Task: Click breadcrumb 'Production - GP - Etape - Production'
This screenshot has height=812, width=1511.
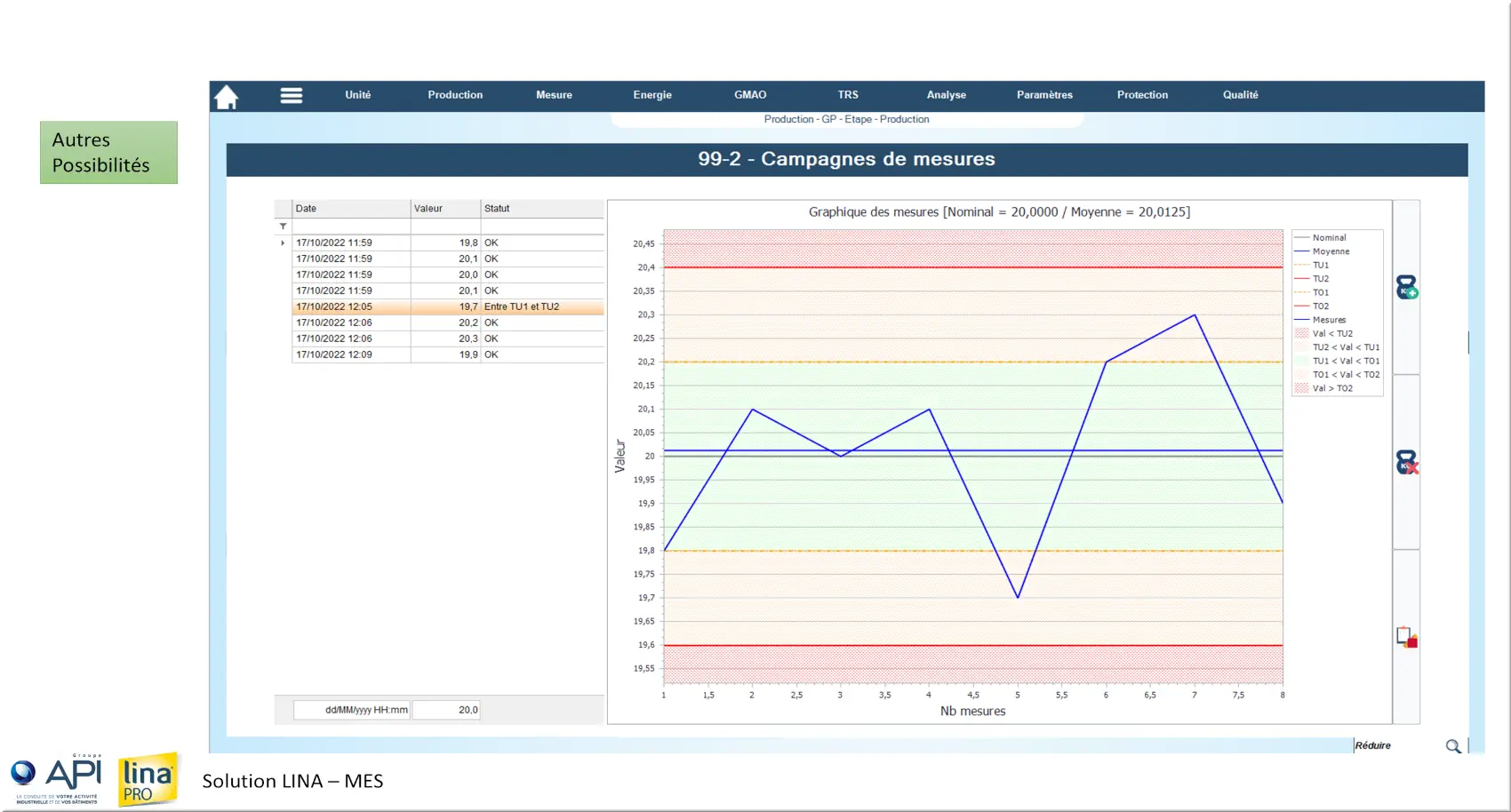Action: (x=846, y=119)
